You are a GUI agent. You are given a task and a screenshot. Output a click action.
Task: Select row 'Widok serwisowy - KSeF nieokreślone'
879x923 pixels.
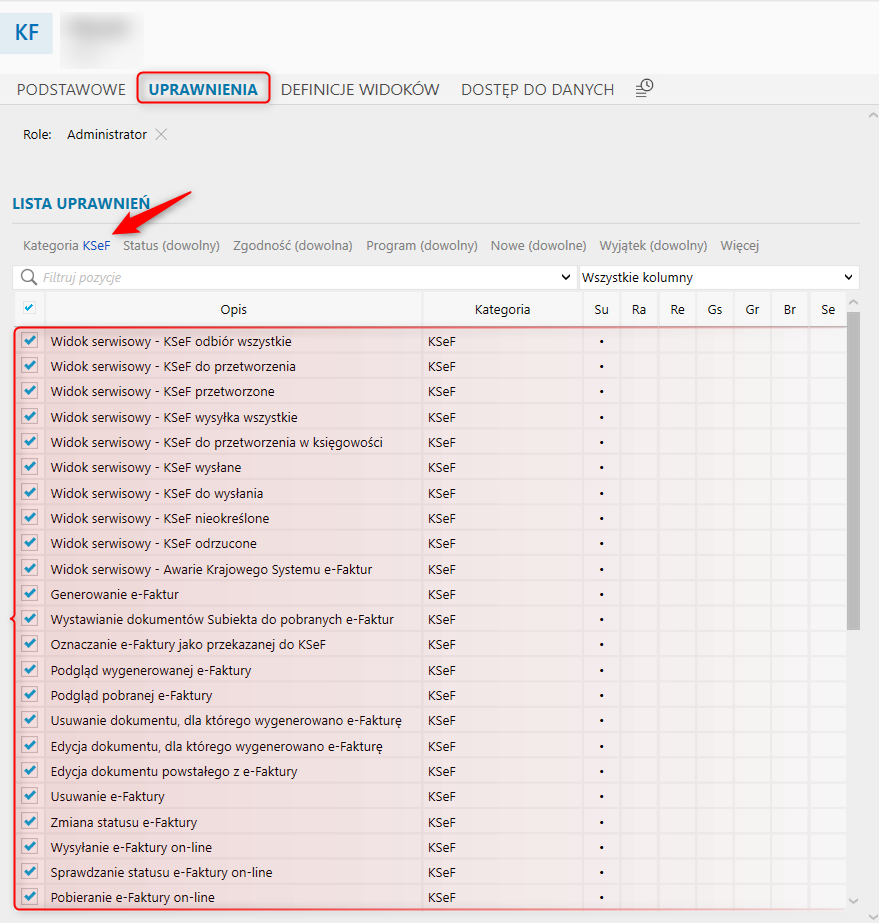[x=430, y=518]
